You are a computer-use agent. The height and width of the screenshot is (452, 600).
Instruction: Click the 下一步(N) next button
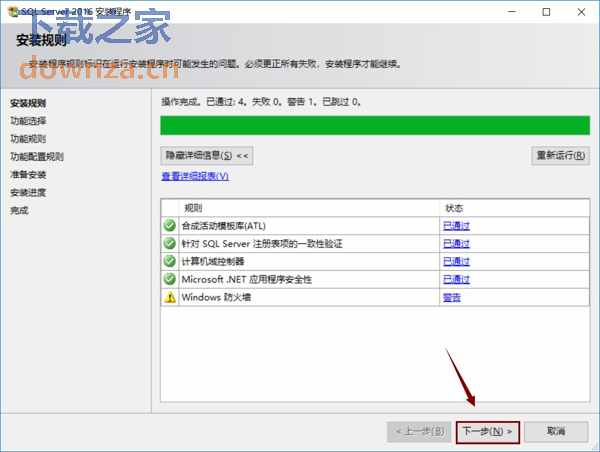(488, 432)
